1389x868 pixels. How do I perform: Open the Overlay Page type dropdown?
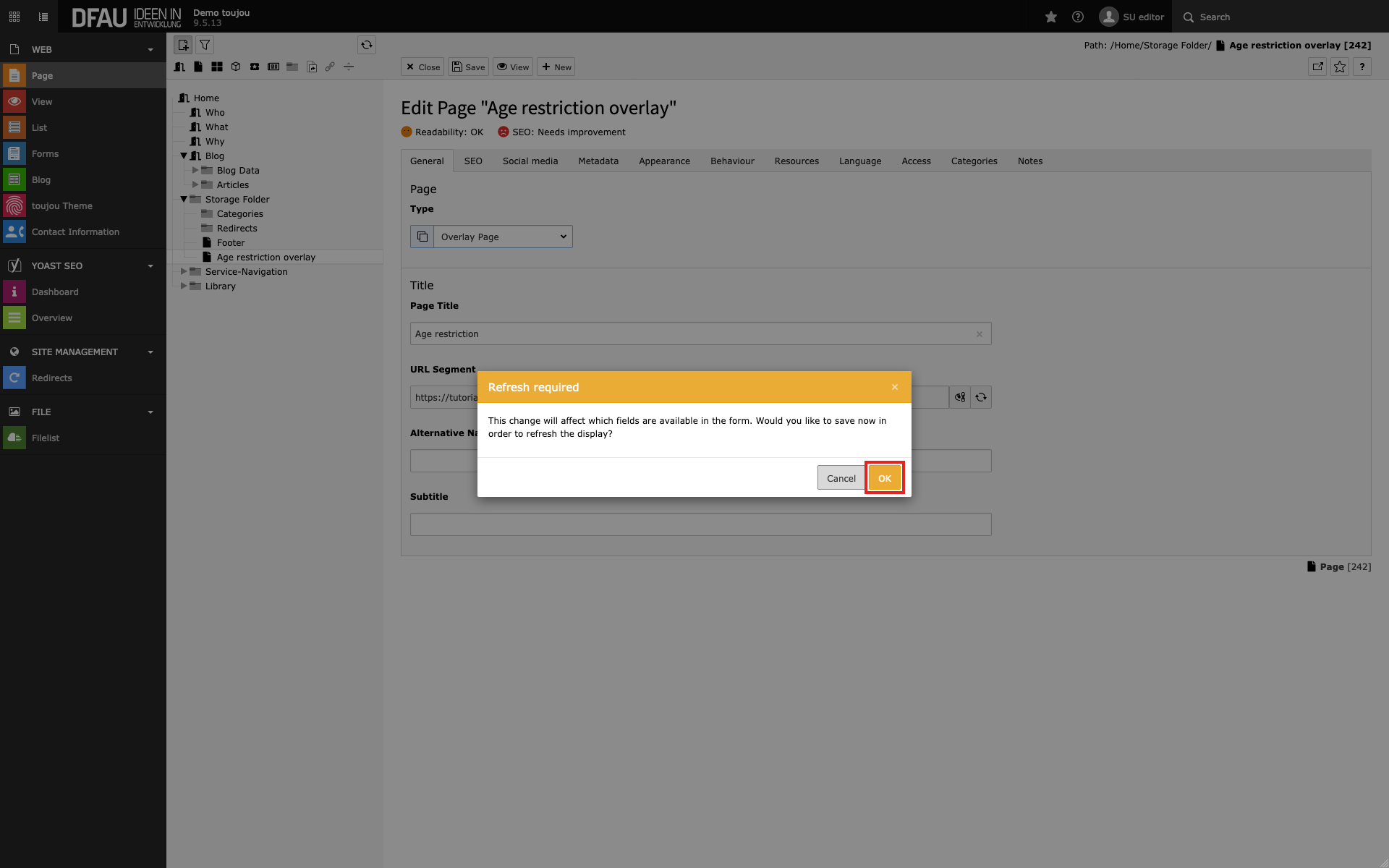click(x=503, y=237)
